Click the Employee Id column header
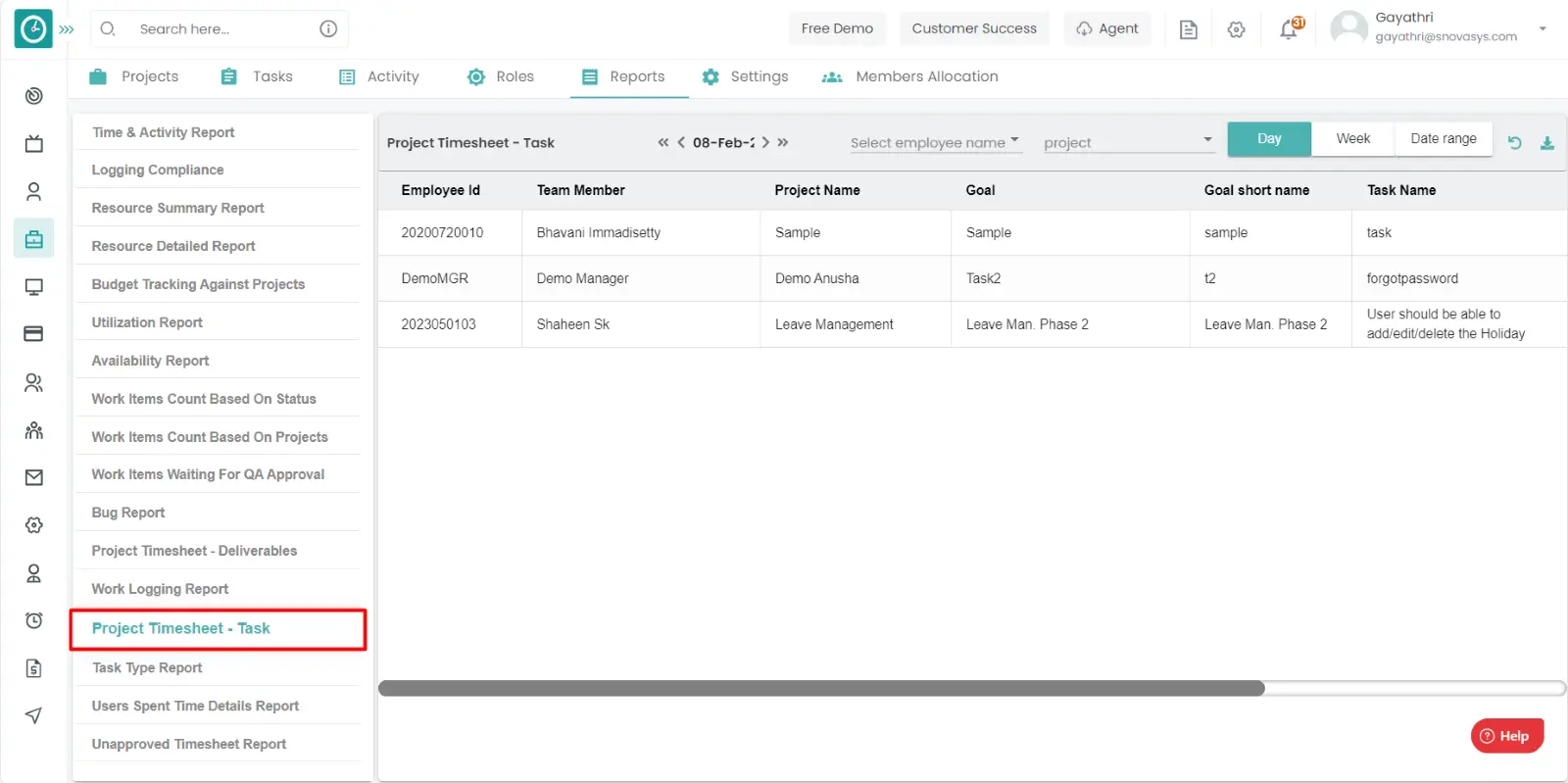 (441, 190)
